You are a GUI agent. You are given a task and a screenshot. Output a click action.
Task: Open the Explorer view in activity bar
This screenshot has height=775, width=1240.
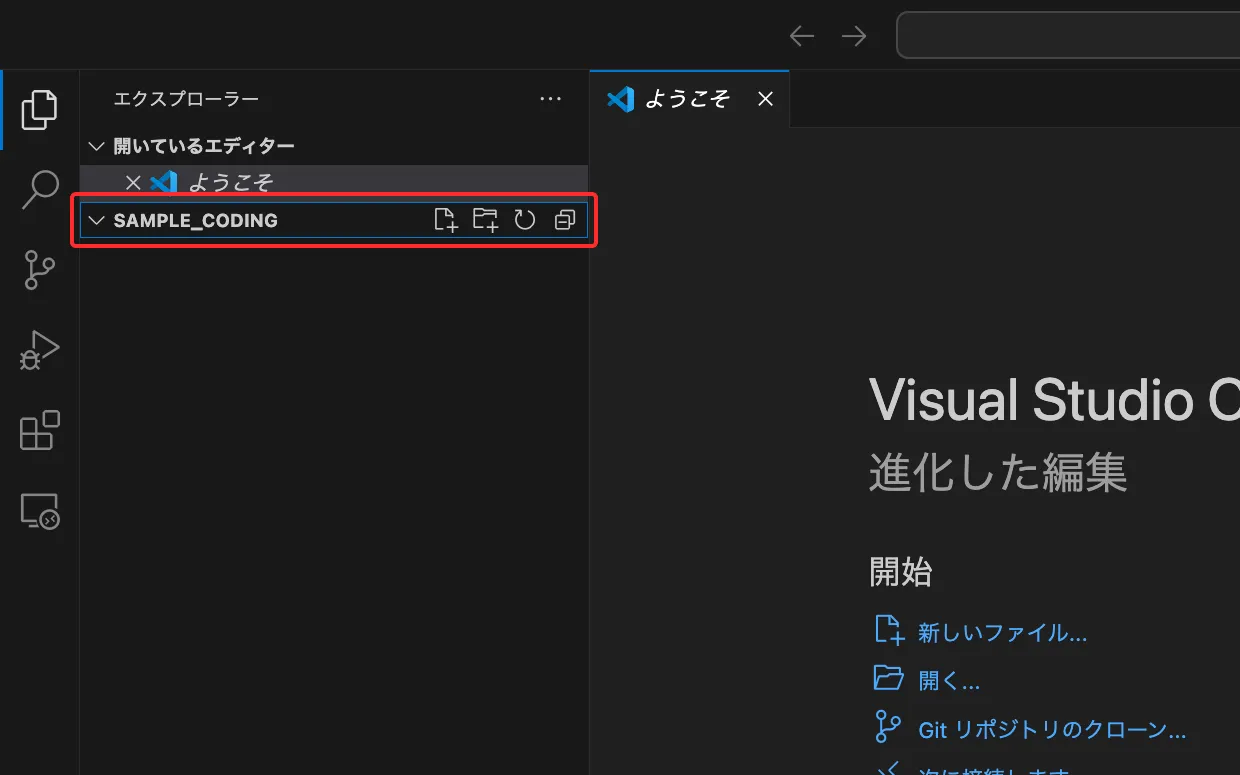(x=39, y=109)
